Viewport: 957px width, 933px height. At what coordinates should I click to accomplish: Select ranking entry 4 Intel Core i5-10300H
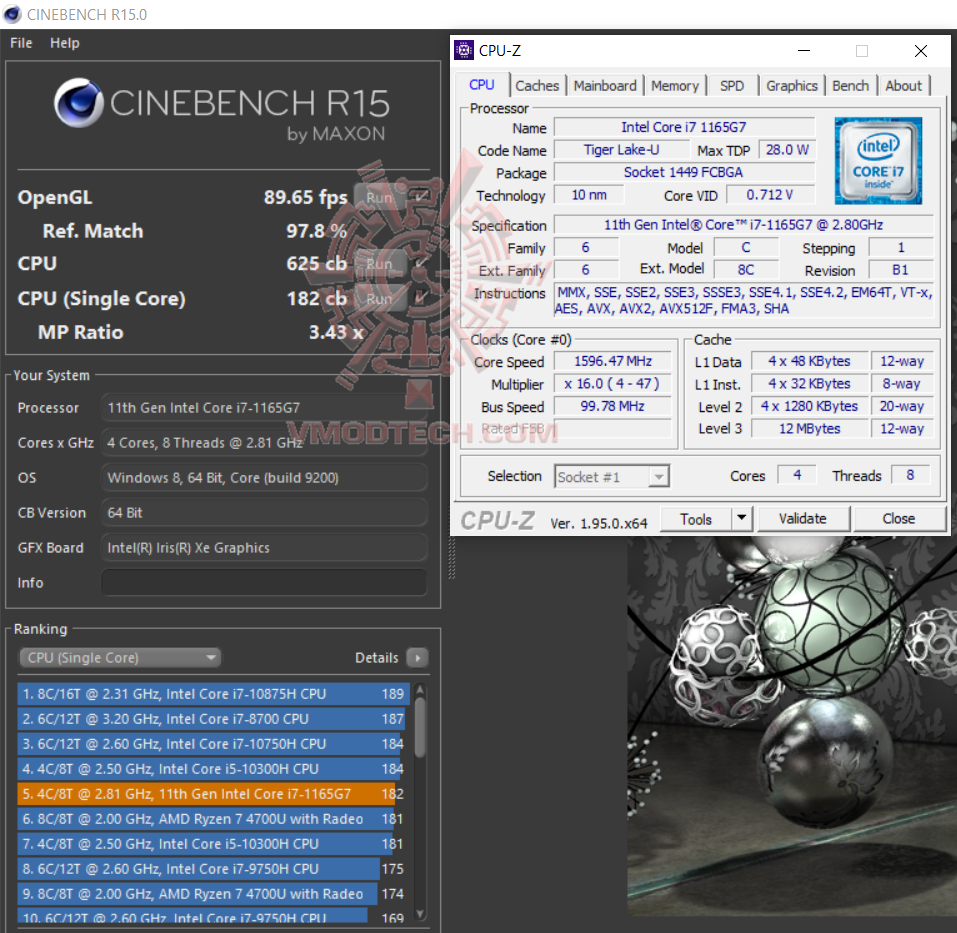click(213, 769)
